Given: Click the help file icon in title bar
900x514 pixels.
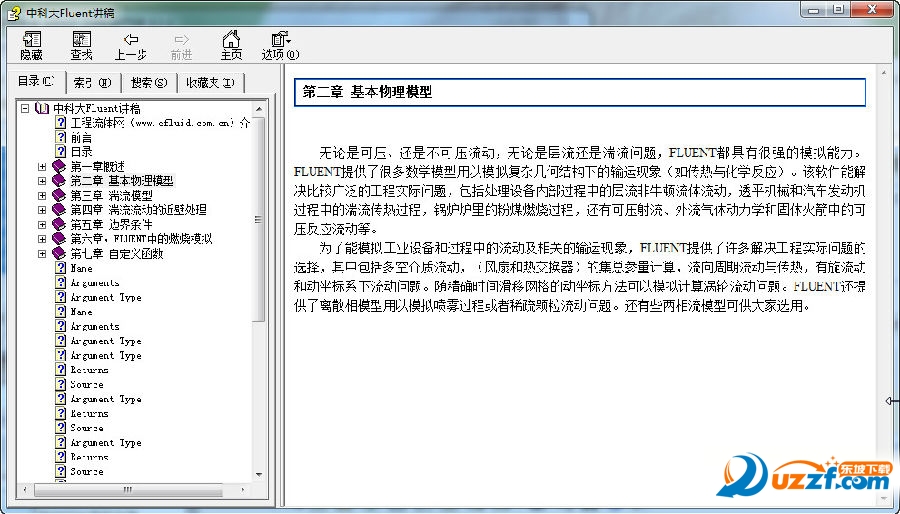Looking at the screenshot, I should (14, 12).
